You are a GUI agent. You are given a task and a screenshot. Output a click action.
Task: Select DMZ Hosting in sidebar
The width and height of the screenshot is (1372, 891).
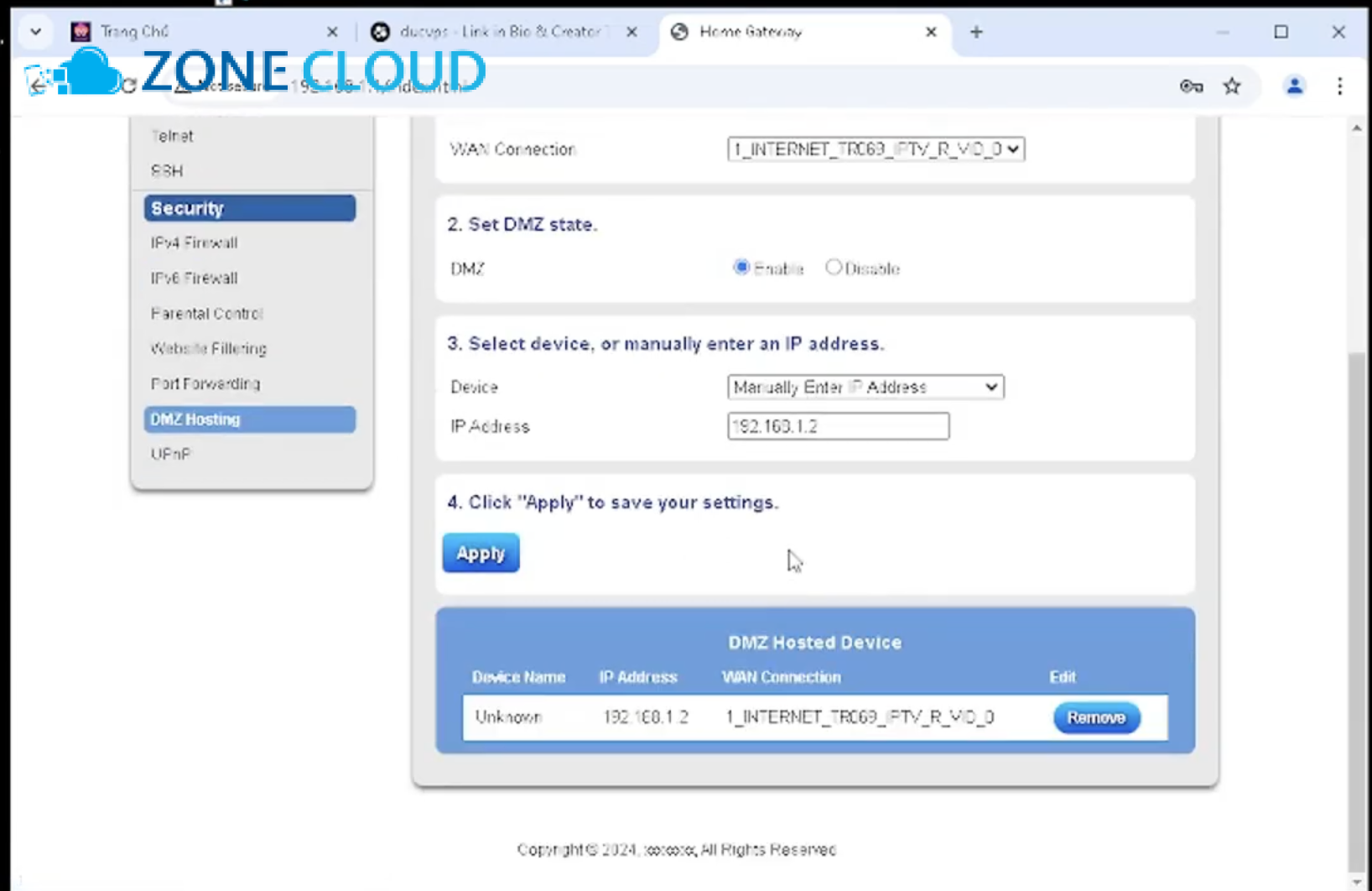click(250, 419)
